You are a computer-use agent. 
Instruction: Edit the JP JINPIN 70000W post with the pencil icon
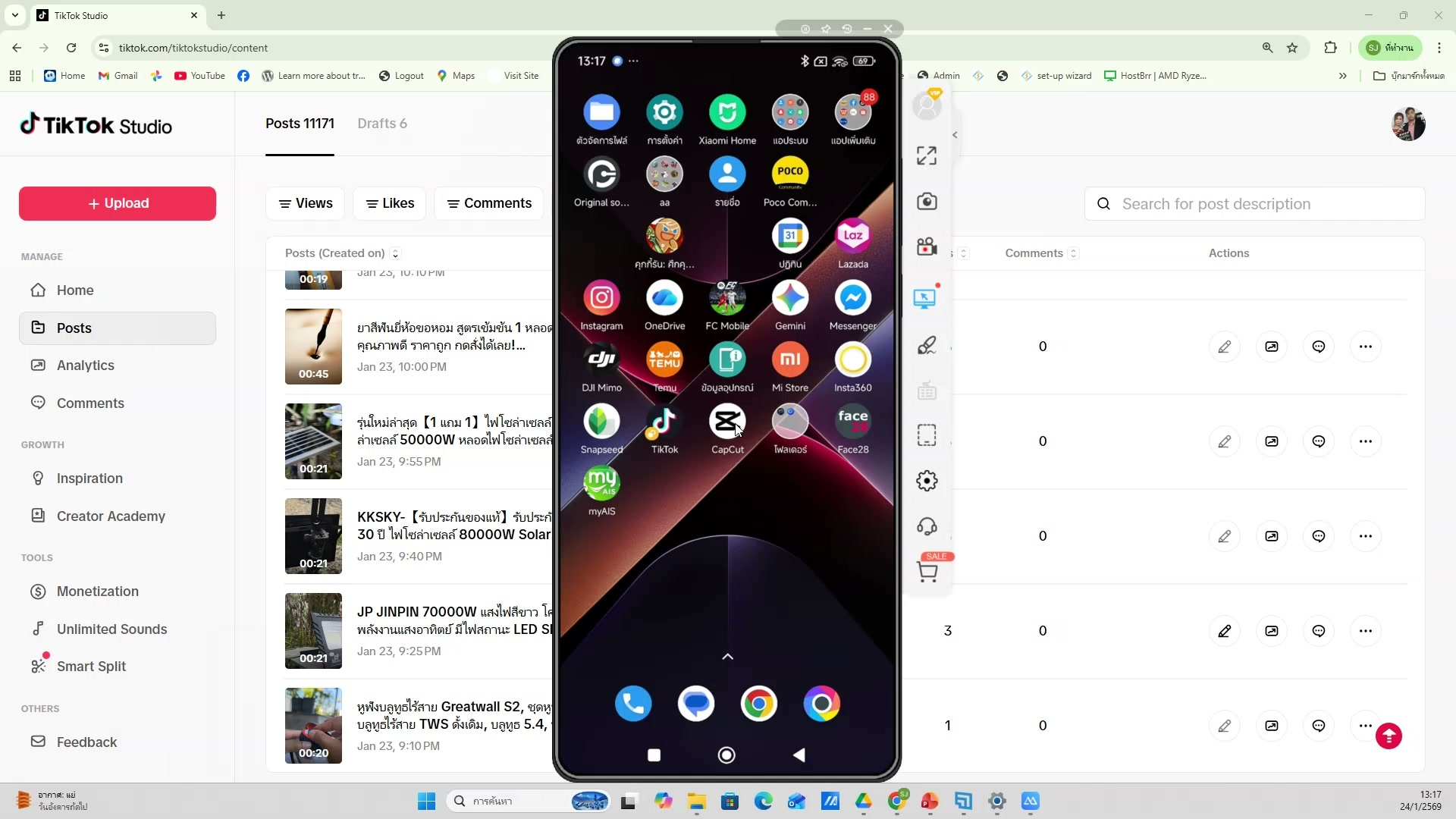[1225, 630]
